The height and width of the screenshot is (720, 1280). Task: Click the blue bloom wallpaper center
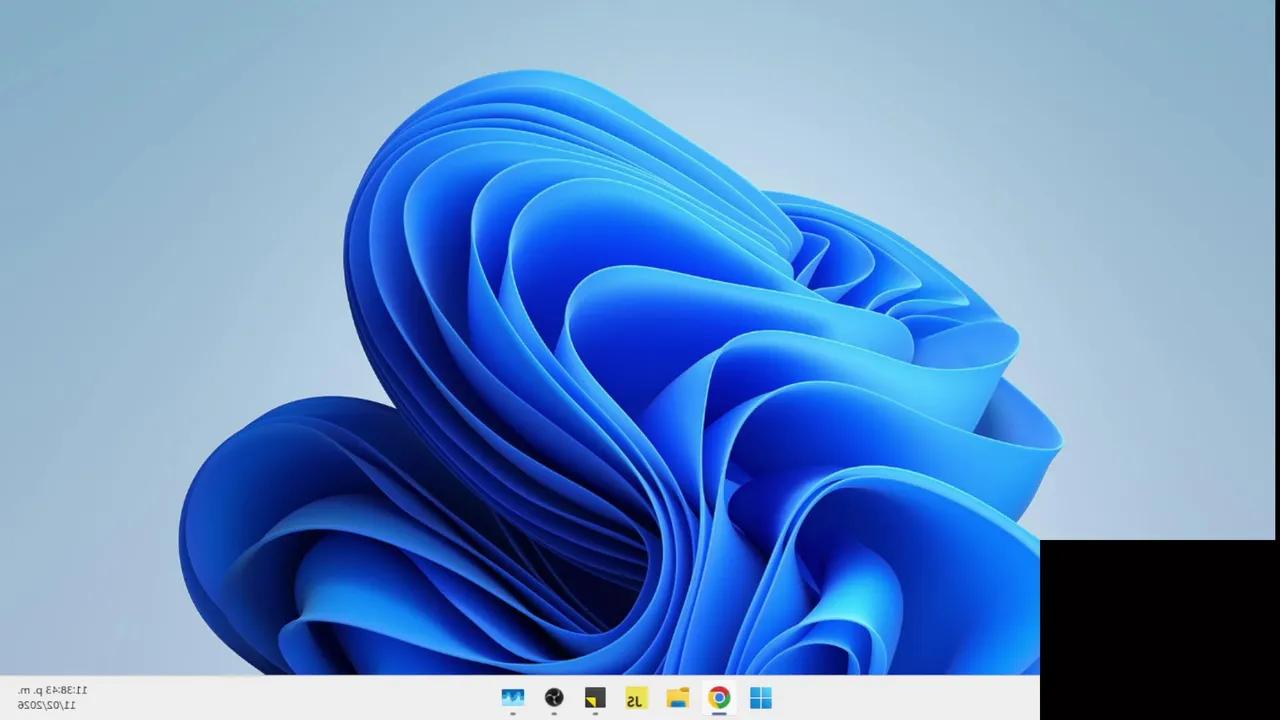[620, 380]
